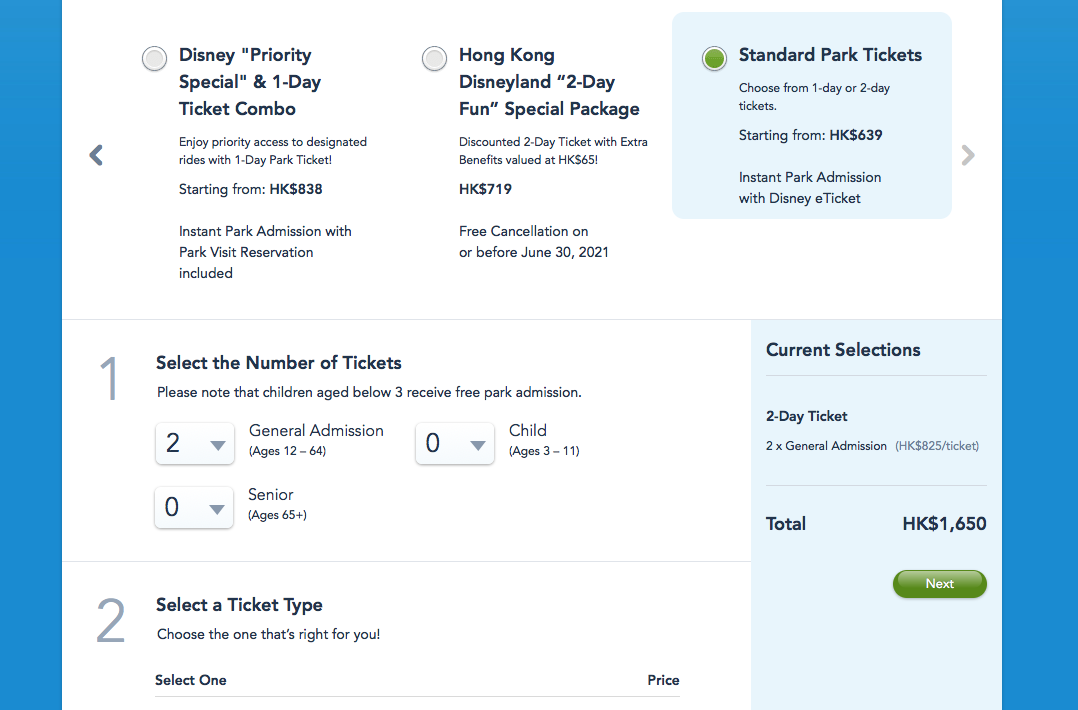Click the step 1 number indicator
The width and height of the screenshot is (1078, 710).
[109, 380]
